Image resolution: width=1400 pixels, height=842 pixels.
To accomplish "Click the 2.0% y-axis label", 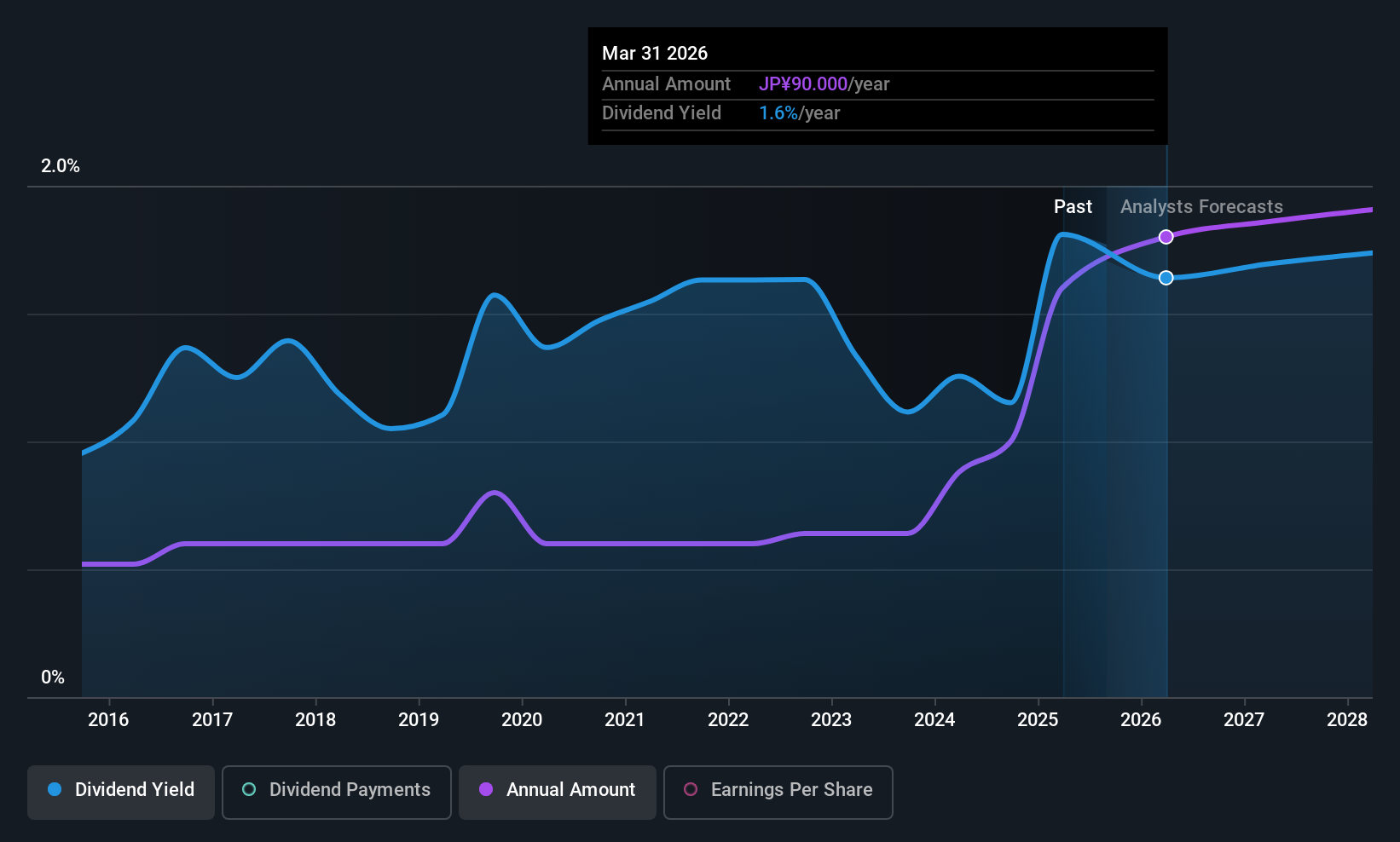I will click(x=61, y=166).
